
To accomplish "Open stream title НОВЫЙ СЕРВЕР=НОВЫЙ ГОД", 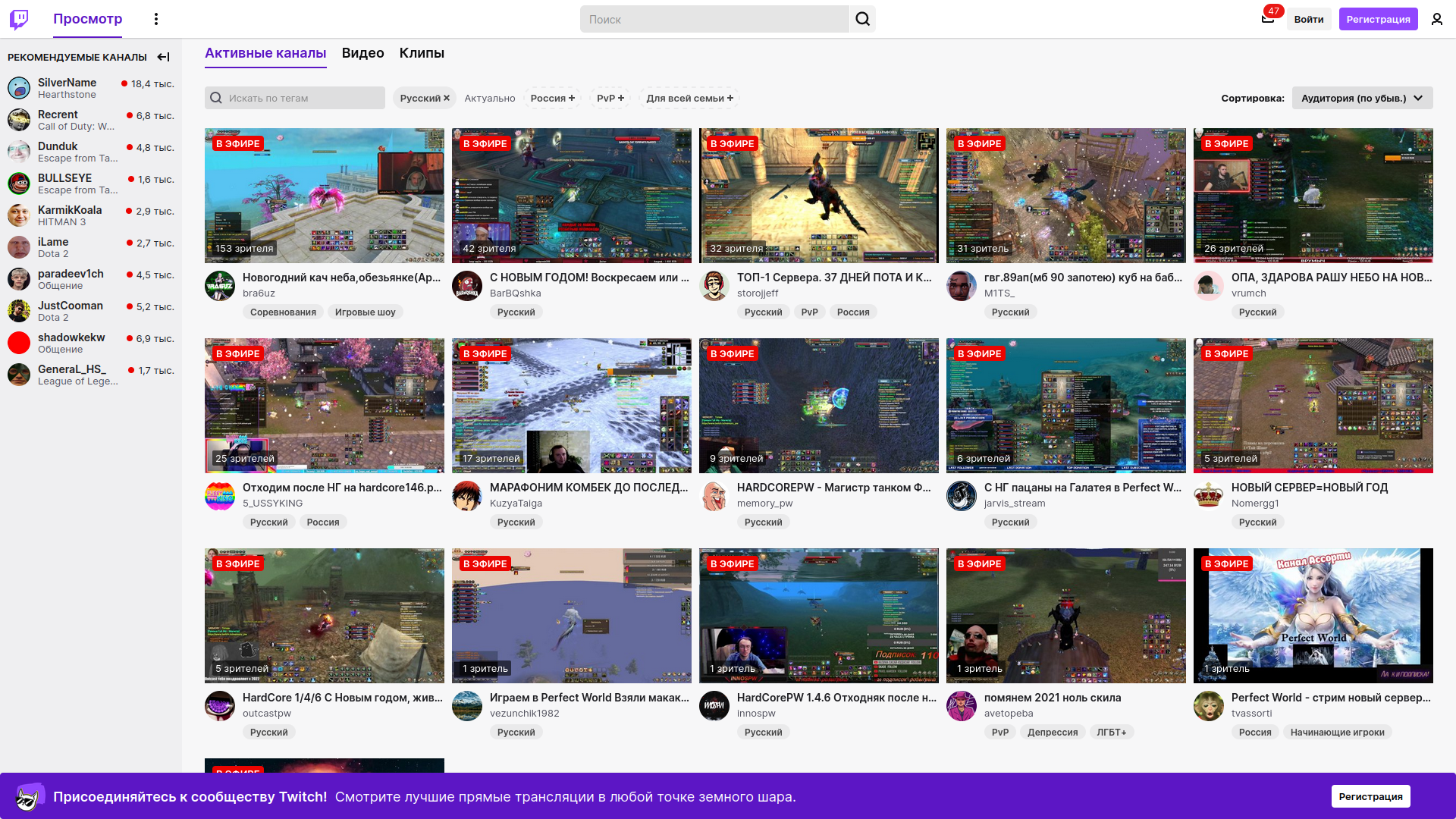I will point(1310,488).
